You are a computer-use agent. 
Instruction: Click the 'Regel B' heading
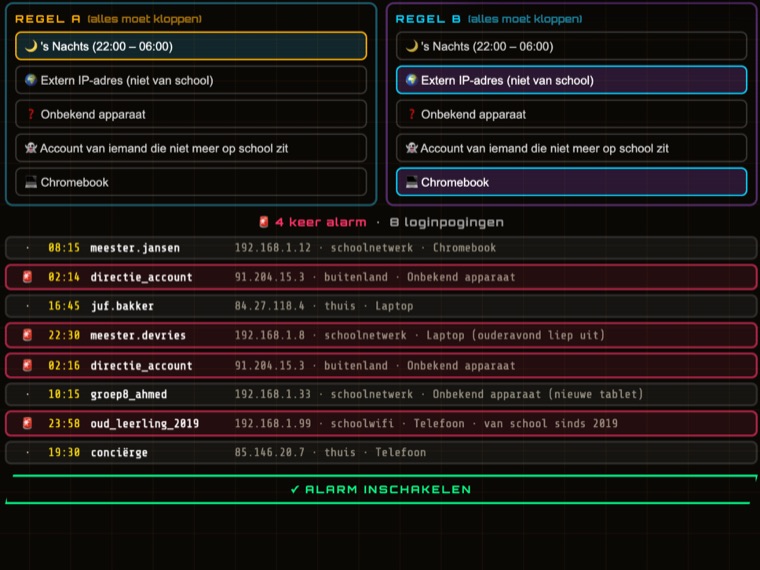tap(428, 19)
